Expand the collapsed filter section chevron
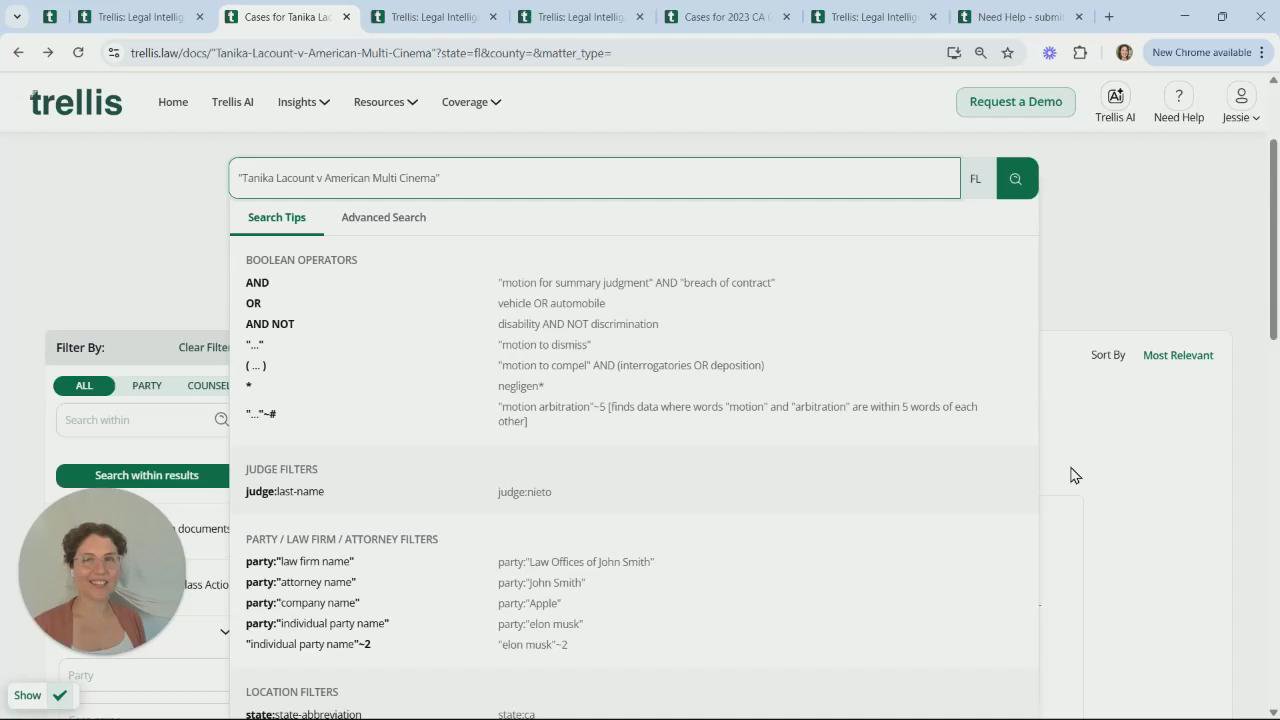The width and height of the screenshot is (1280, 720). 224,631
